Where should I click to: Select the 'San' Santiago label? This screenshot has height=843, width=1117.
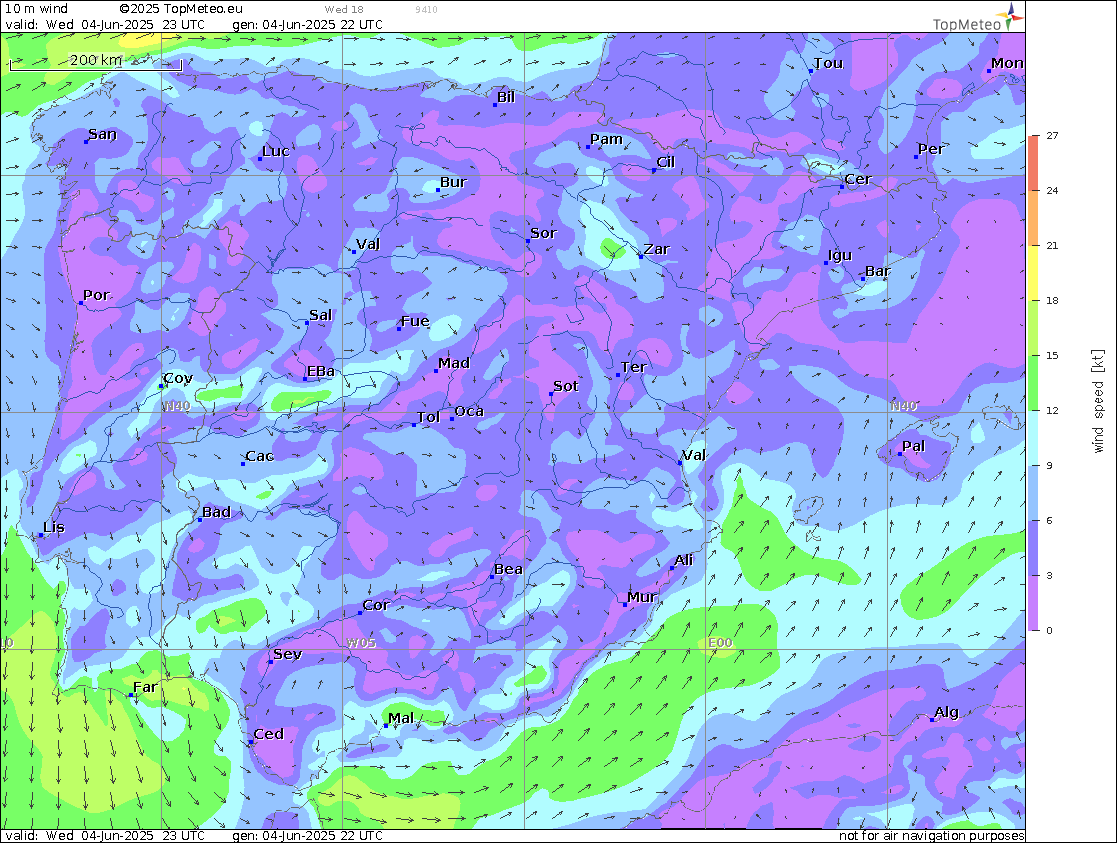pyautogui.click(x=102, y=134)
